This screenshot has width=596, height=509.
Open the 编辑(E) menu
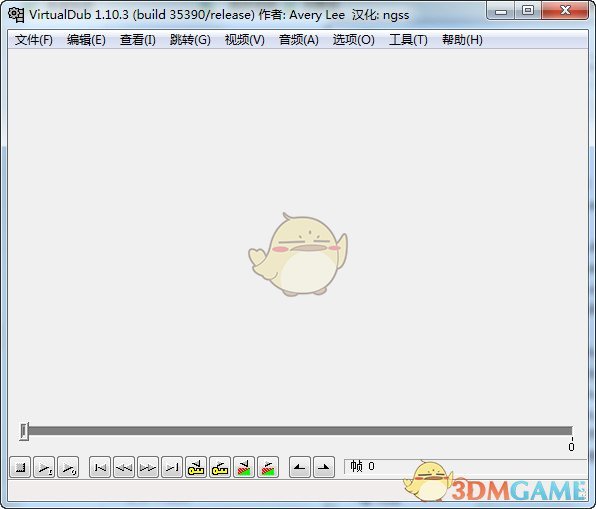point(86,40)
